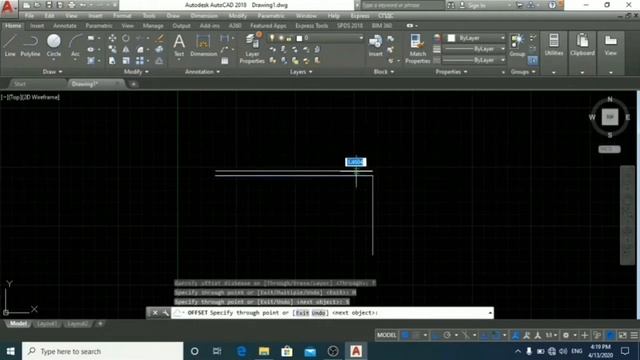Click the Erase tool in Modify panel
Viewport: 640px width, 360px height.
(160, 38)
